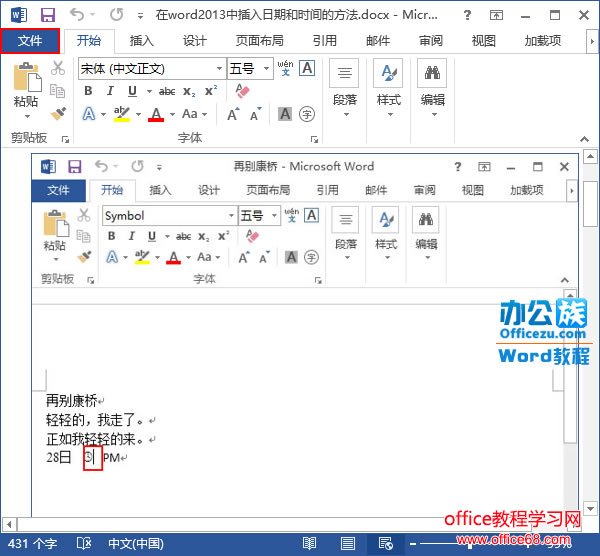The height and width of the screenshot is (556, 600).
Task: Switch to 插入 tab in outer window
Action: click(141, 41)
